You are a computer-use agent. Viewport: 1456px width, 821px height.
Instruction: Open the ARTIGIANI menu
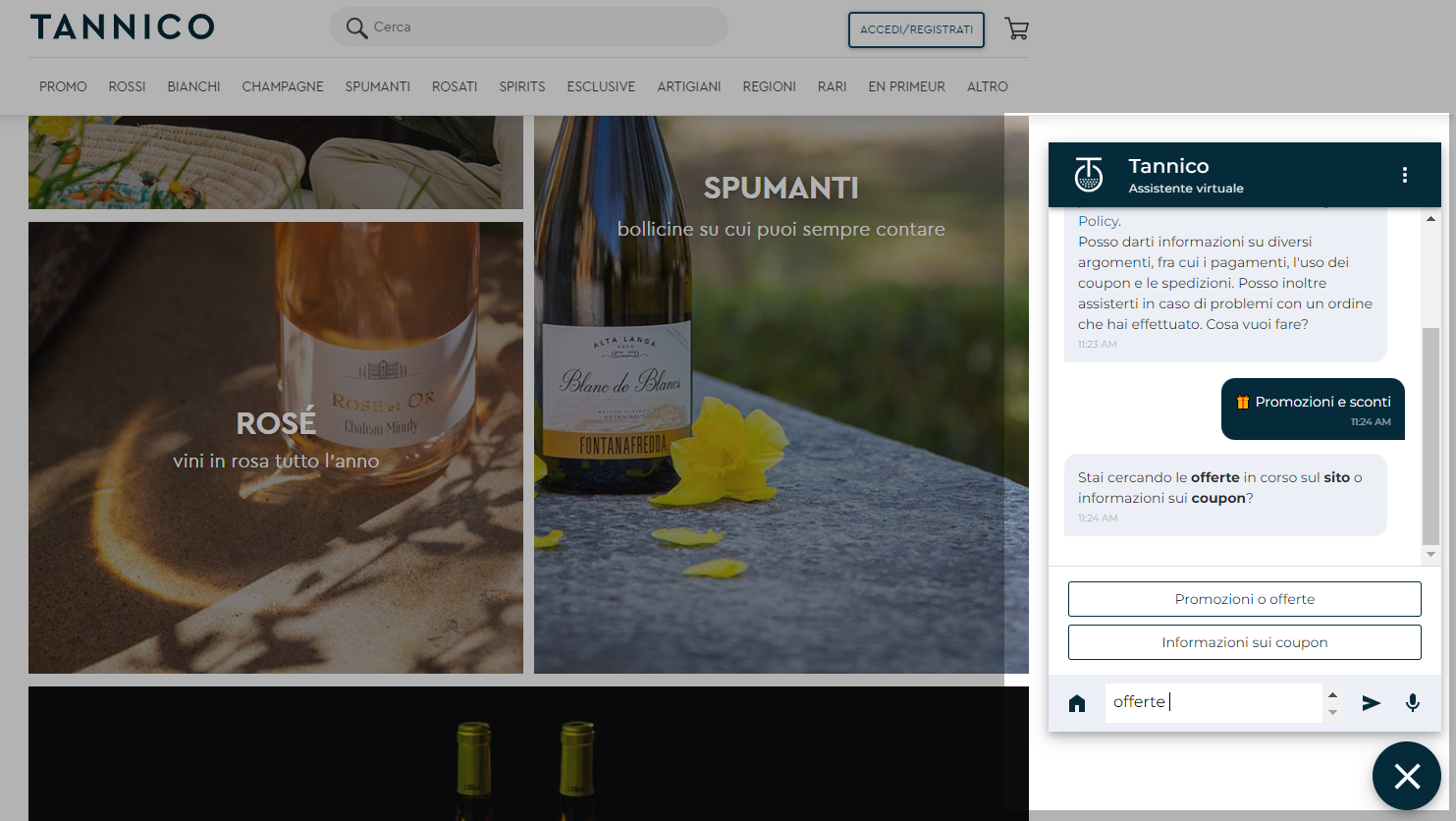[x=689, y=86]
